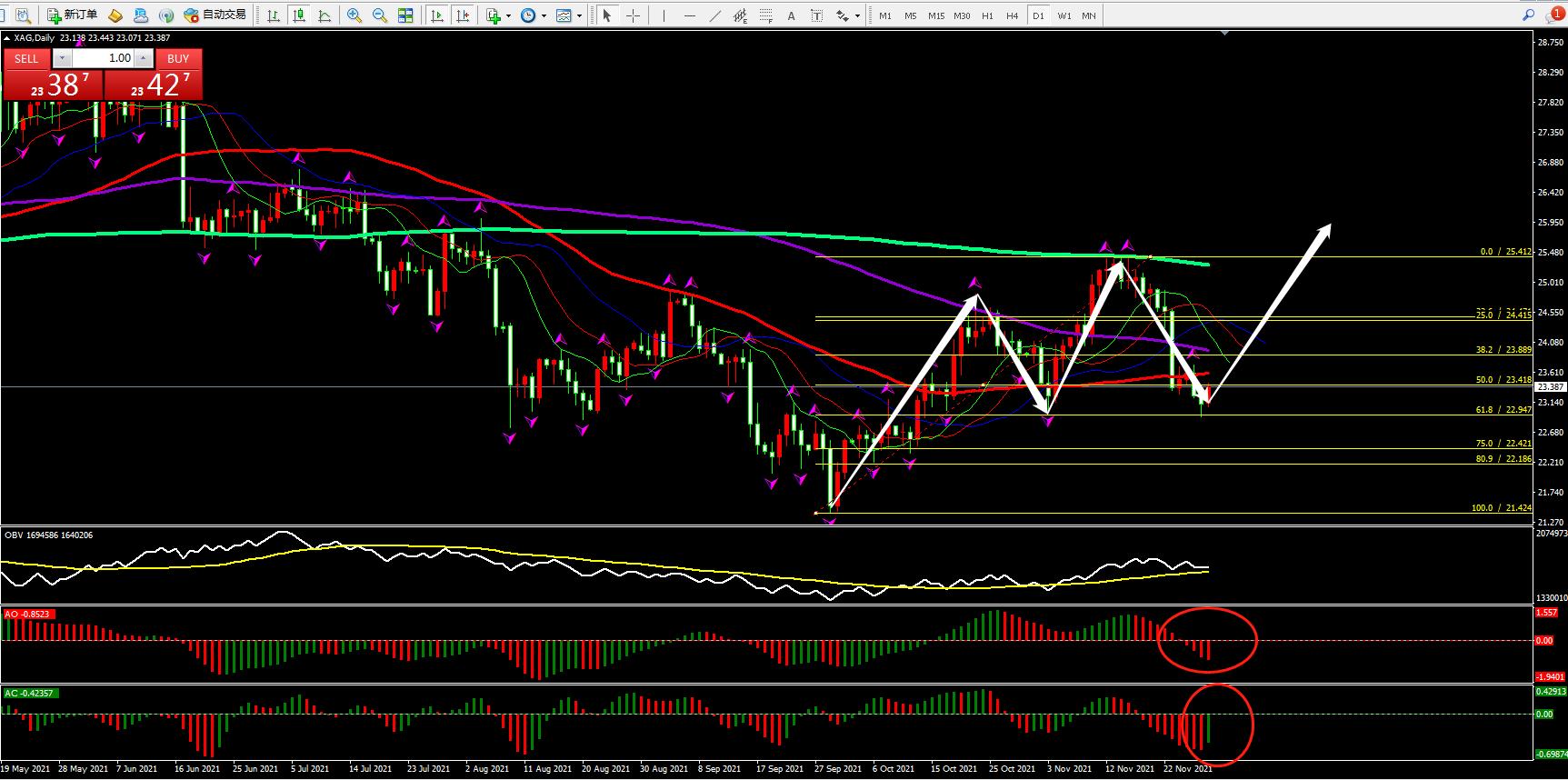Select the Draw Trendline tool

pyautogui.click(x=715, y=15)
